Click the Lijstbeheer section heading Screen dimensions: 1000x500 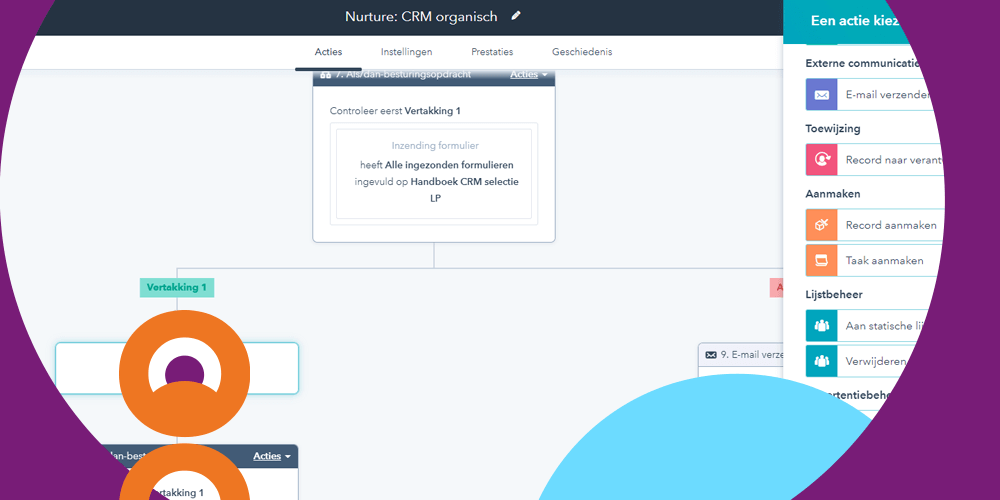point(835,294)
